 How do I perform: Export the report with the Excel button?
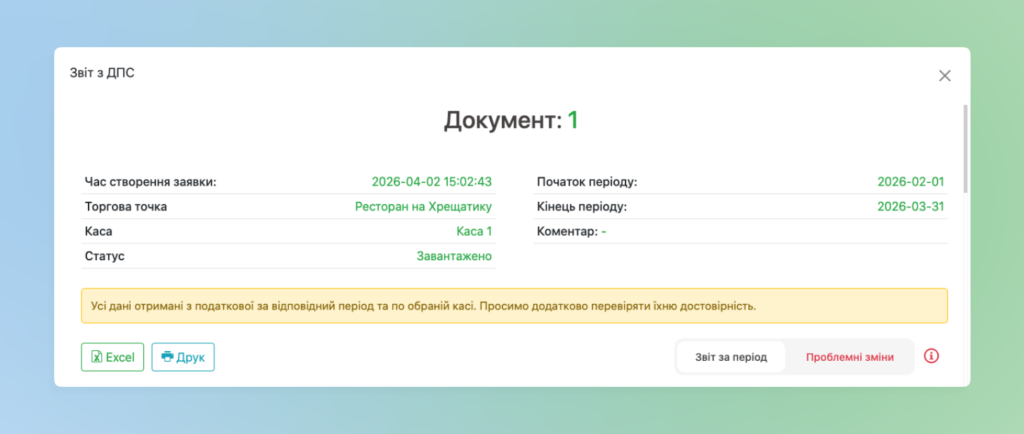pos(113,357)
